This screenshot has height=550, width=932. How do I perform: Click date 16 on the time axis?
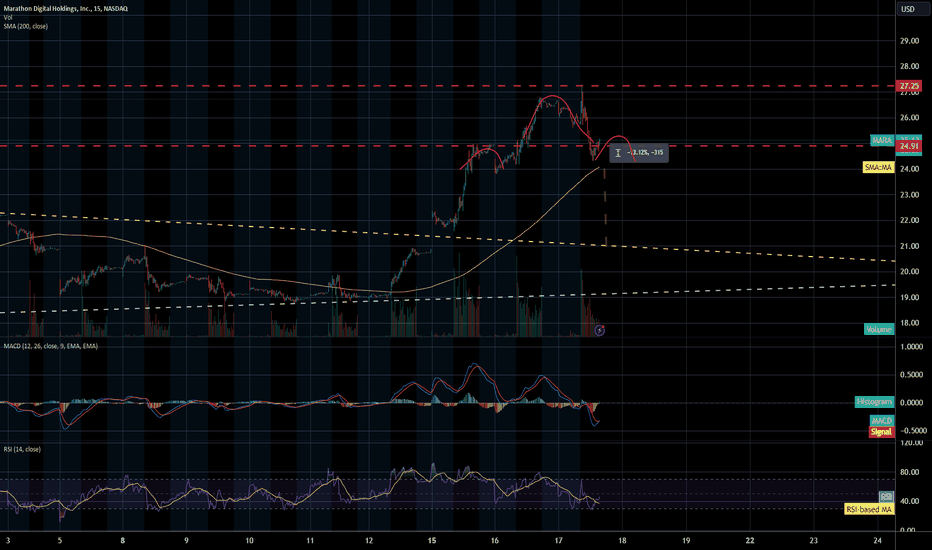(x=495, y=540)
